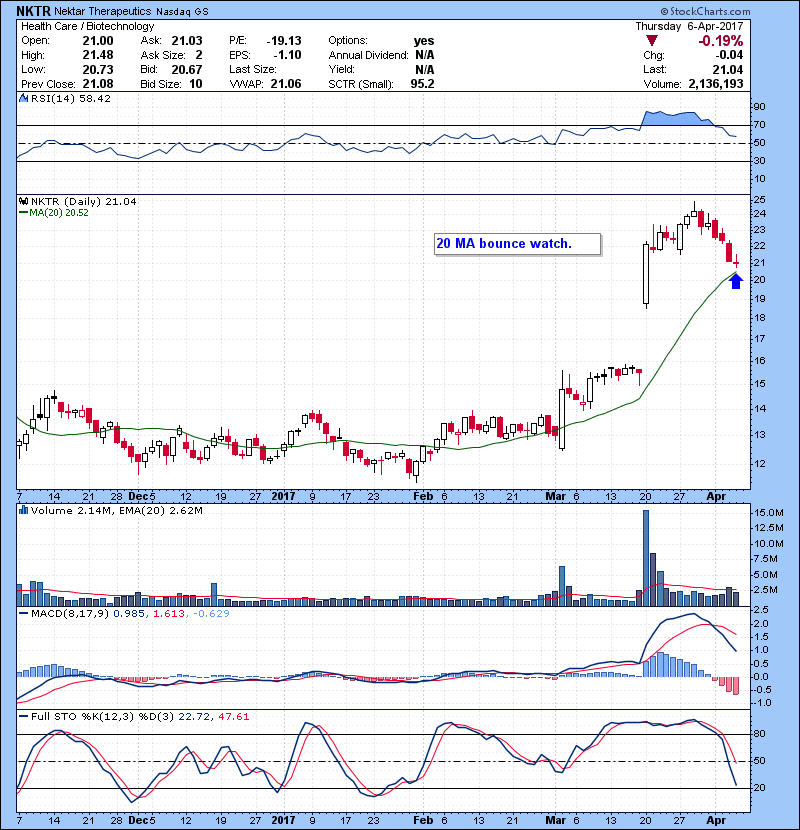The image size is (800, 830).
Task: Click the candlestick icon beside NKTR (Daily)
Action: [23, 201]
